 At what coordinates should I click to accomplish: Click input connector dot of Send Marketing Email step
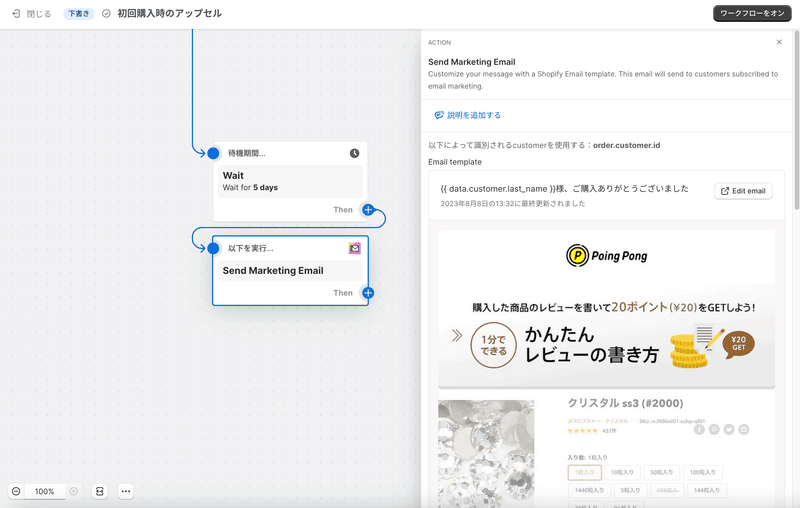coord(213,248)
